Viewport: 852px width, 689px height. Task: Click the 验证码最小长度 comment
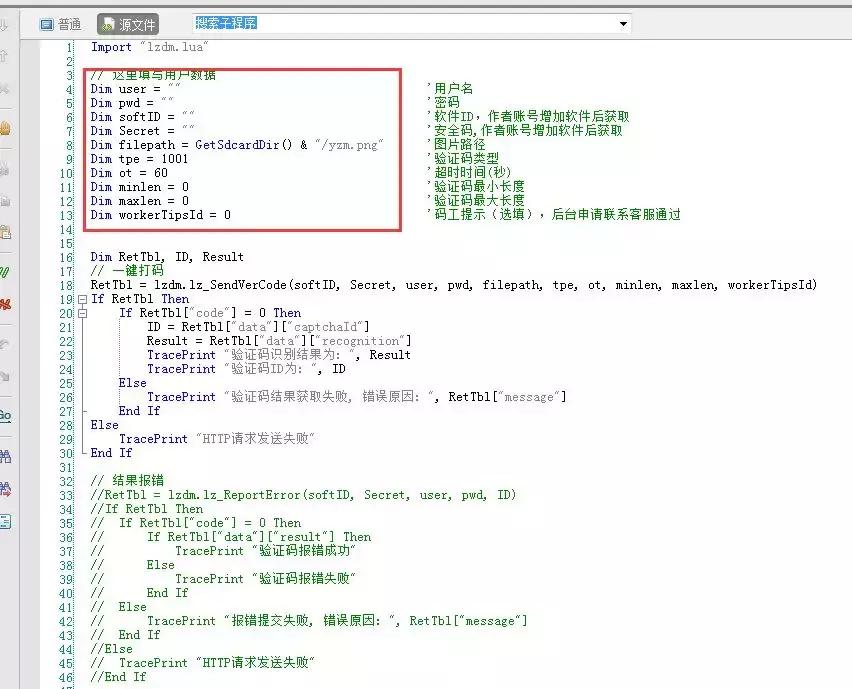476,186
